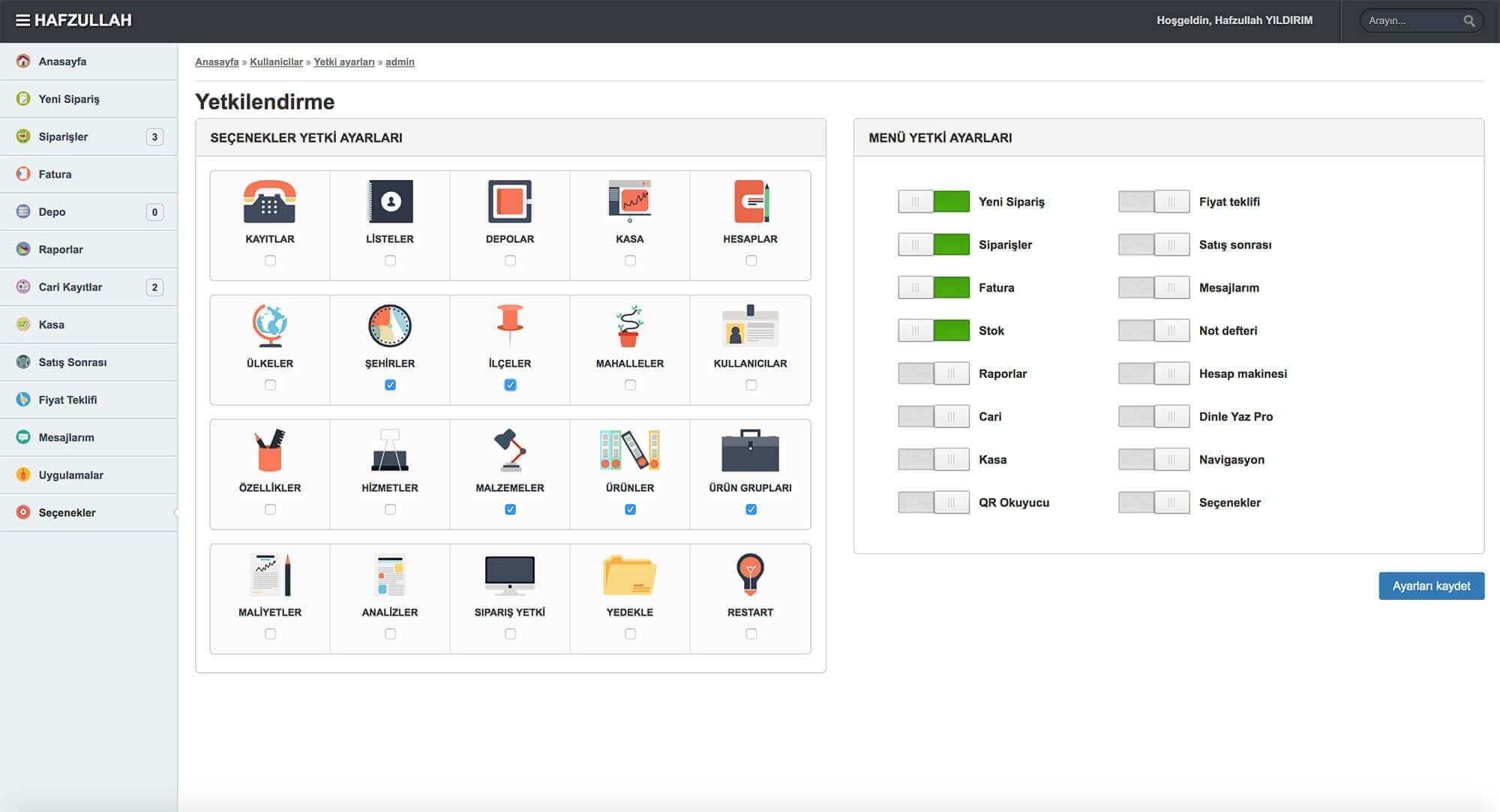Check the DEPOLAR checkbox
Viewport: 1500px width, 812px height.
click(x=510, y=260)
